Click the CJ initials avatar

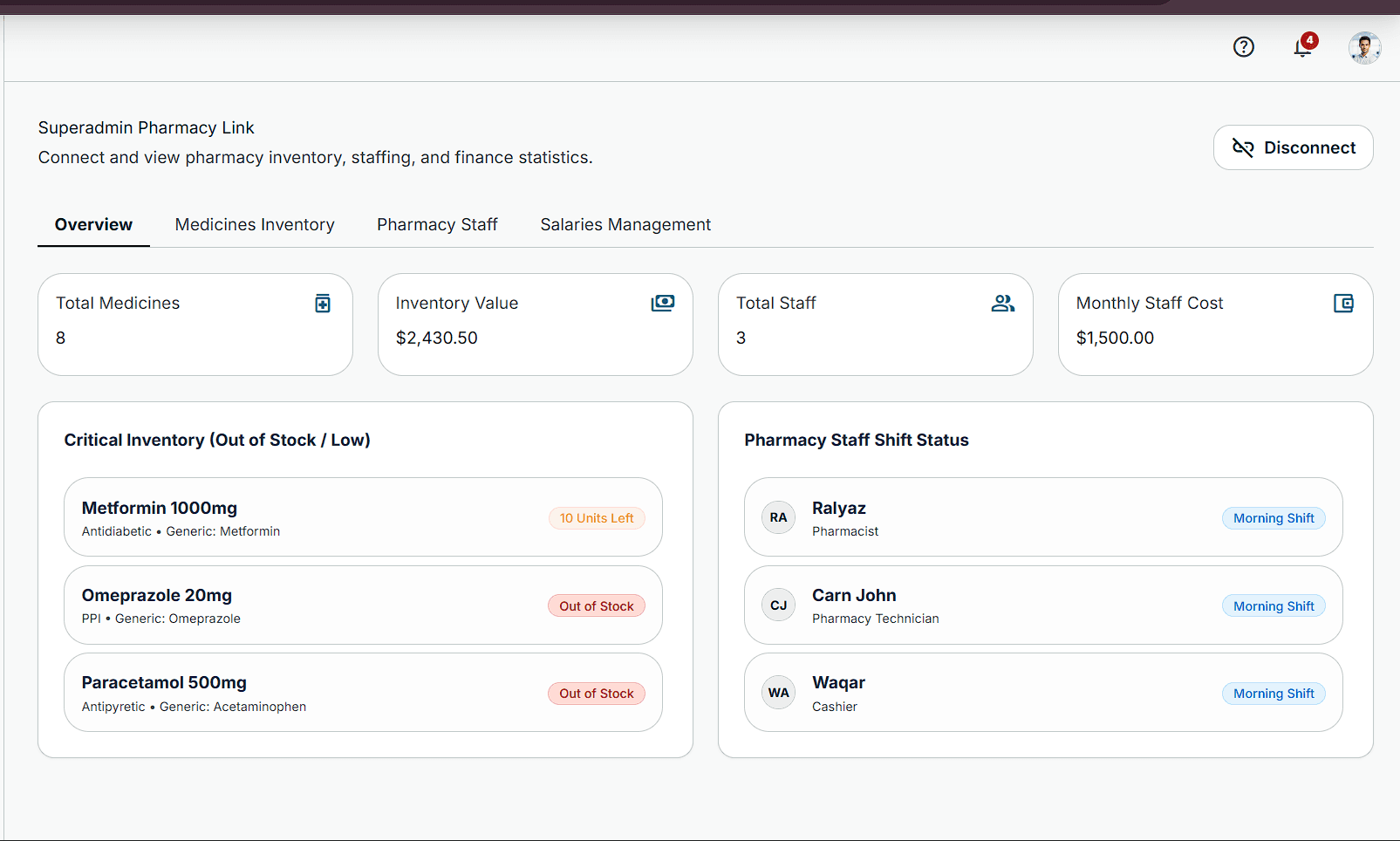[778, 605]
